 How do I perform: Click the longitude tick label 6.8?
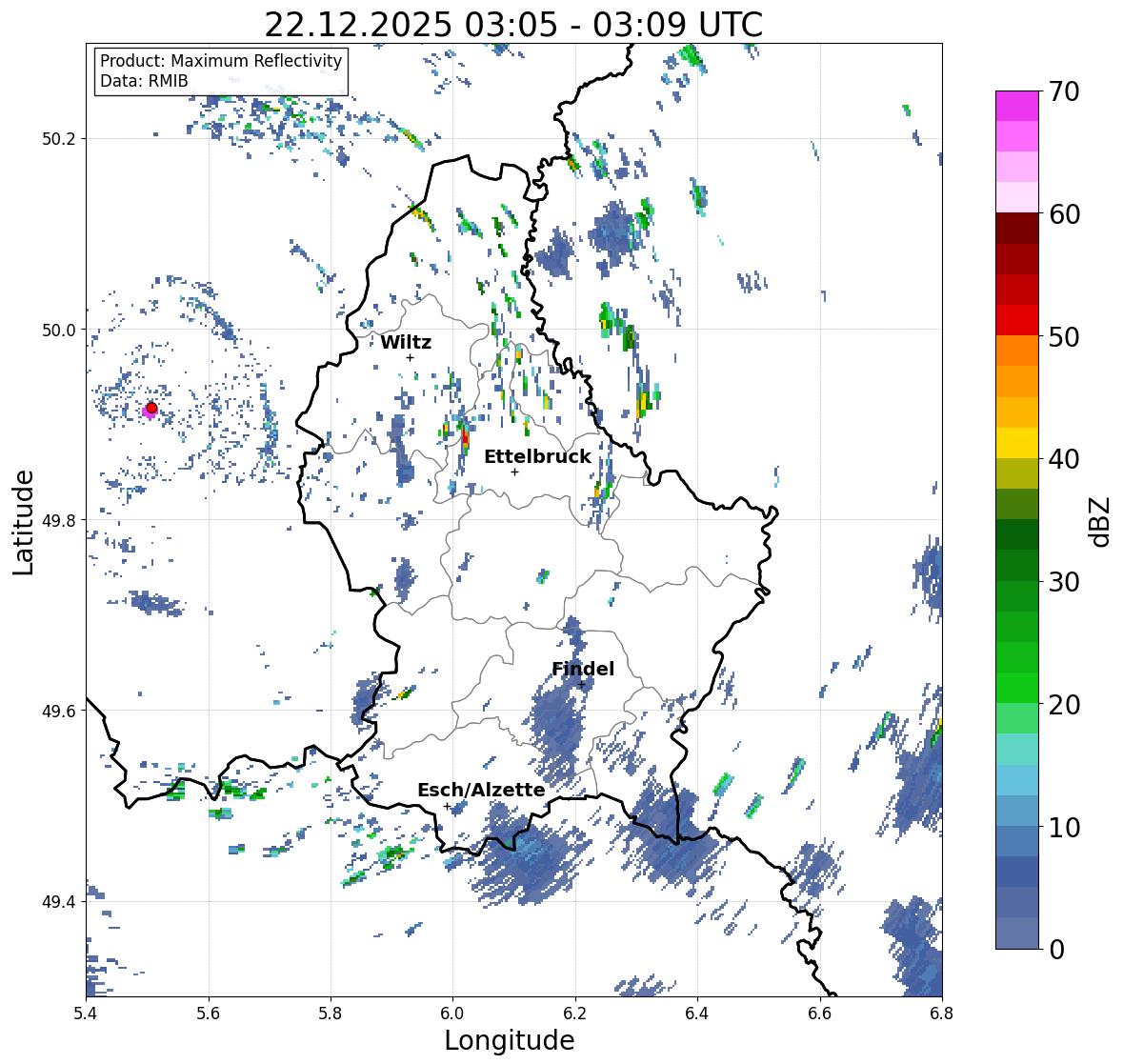[942, 1014]
